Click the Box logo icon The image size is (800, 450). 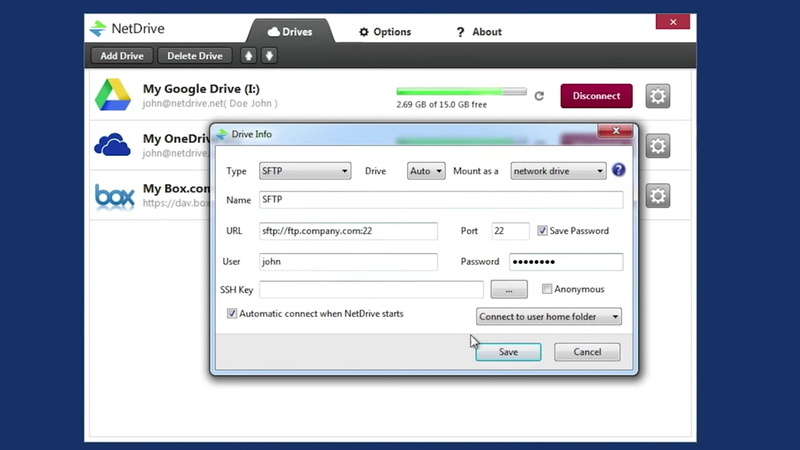click(115, 196)
